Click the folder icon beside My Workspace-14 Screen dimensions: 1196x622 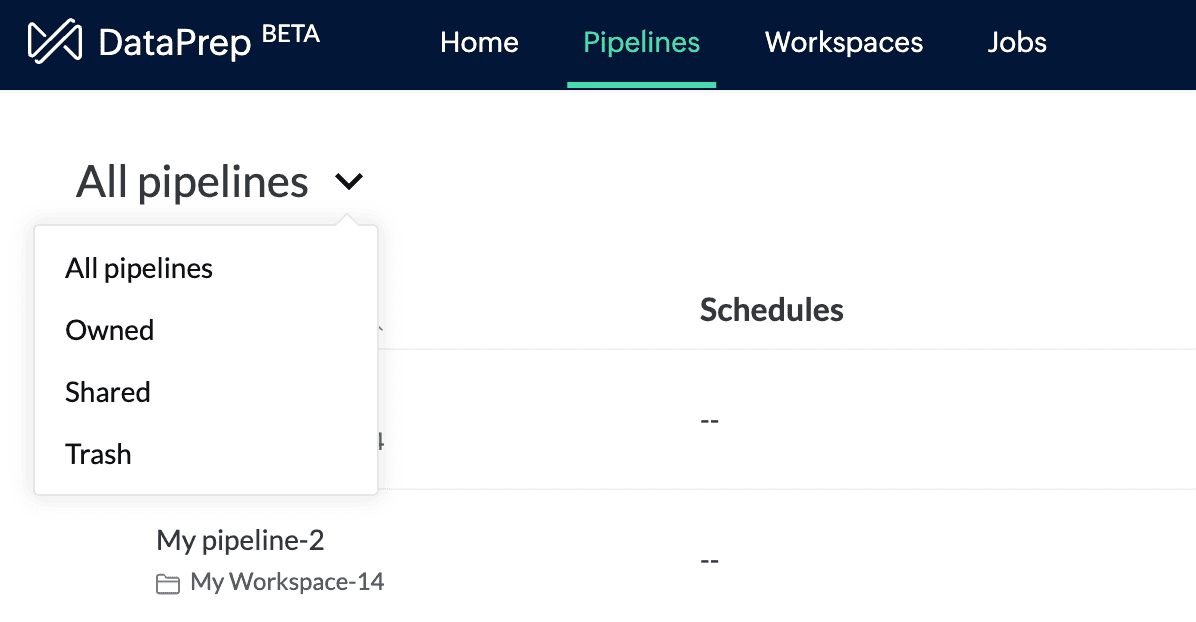tap(168, 583)
